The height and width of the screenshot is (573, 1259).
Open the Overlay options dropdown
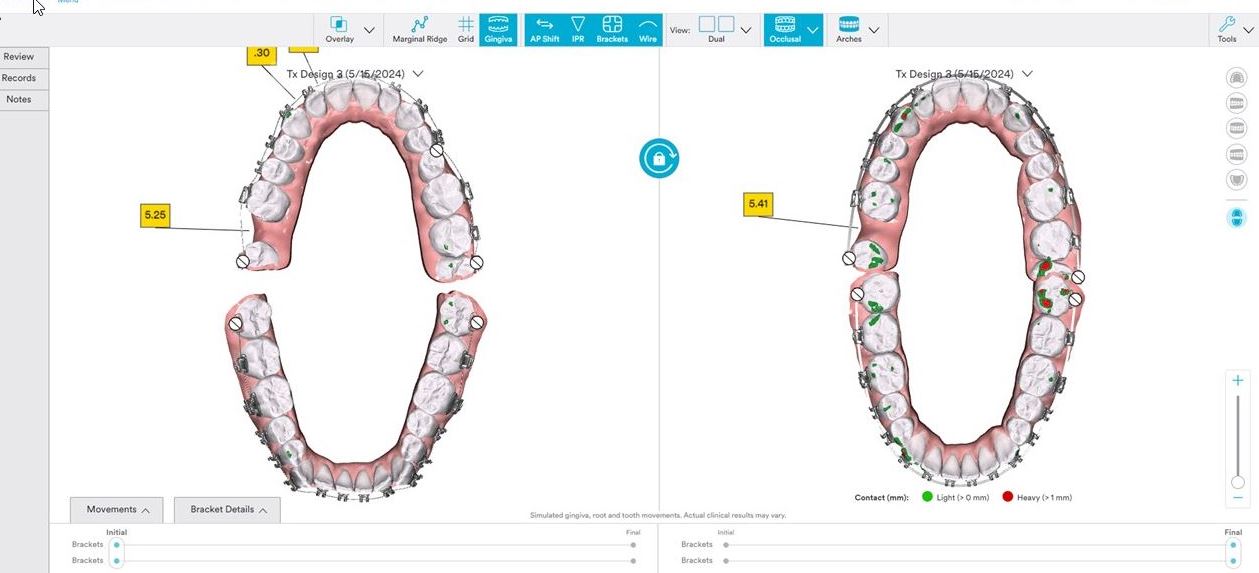[369, 30]
